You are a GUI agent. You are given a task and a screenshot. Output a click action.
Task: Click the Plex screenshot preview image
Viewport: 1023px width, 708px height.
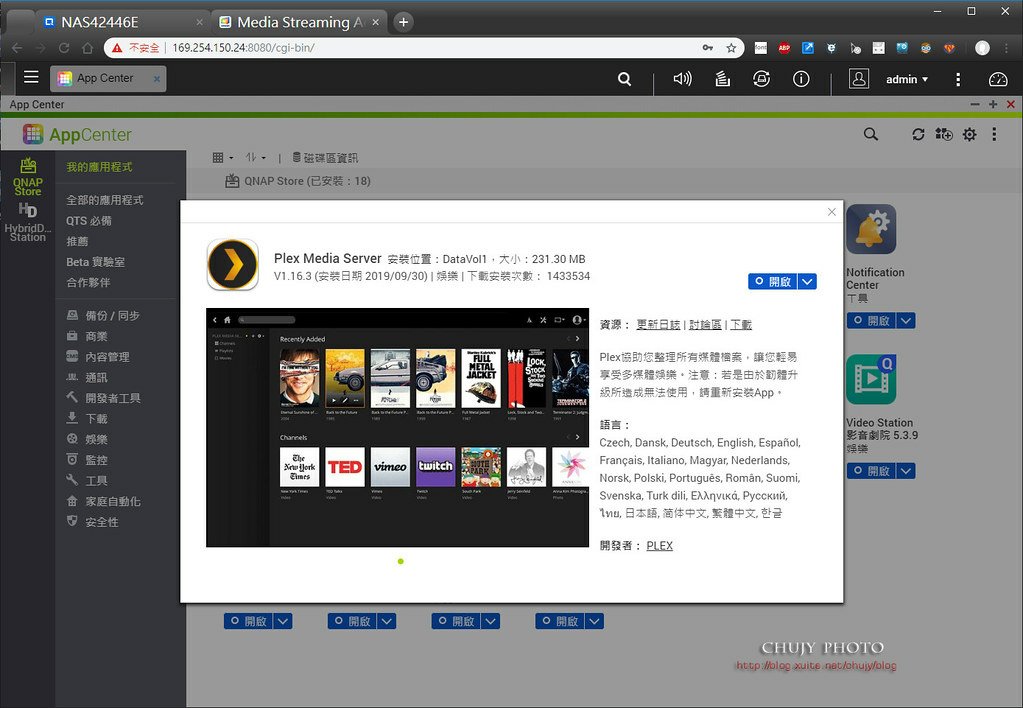(397, 427)
